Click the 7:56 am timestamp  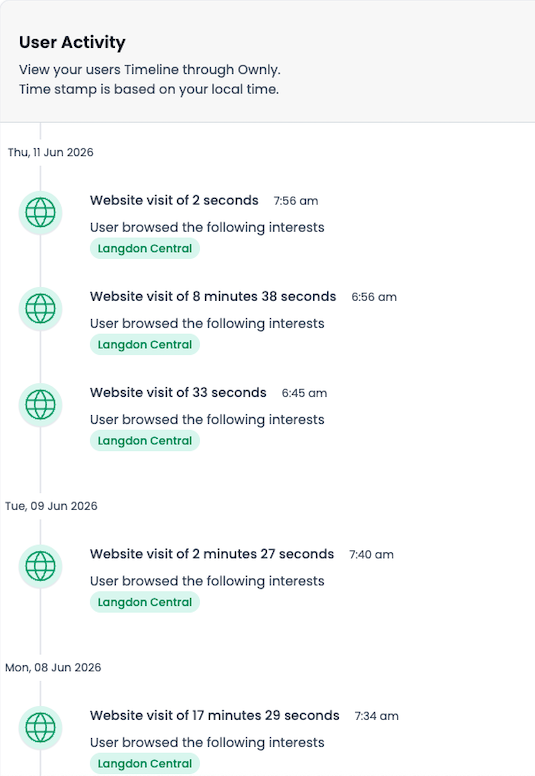(296, 201)
